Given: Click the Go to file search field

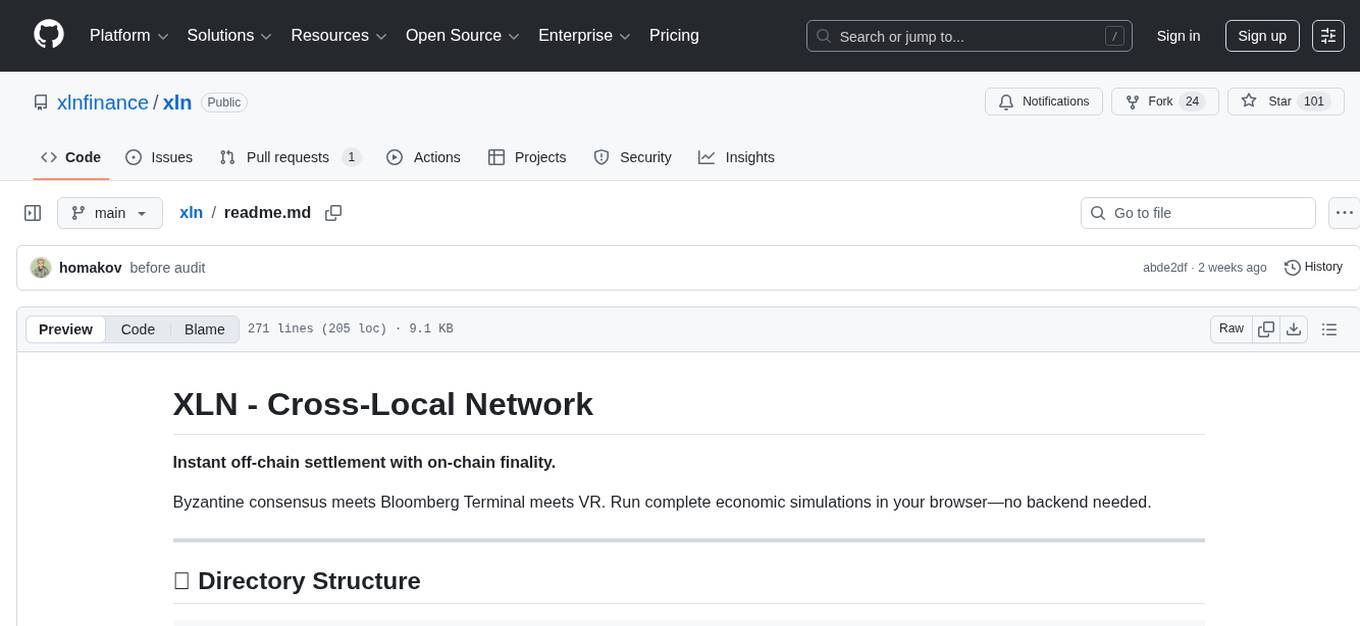Looking at the screenshot, I should (x=1197, y=212).
